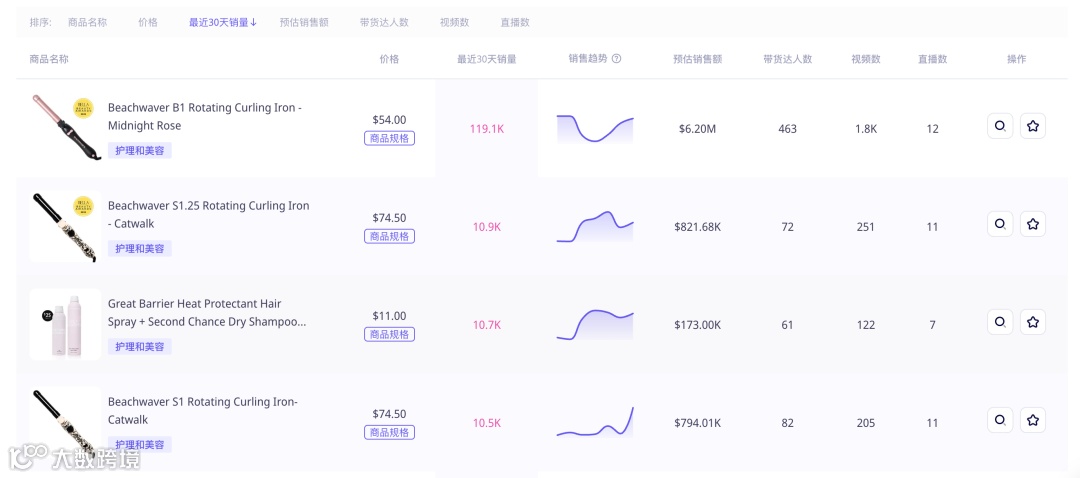The width and height of the screenshot is (1080, 478).
Task: Open Beachwaver S1.25 Catwalk product thumbnail
Action: [65, 227]
